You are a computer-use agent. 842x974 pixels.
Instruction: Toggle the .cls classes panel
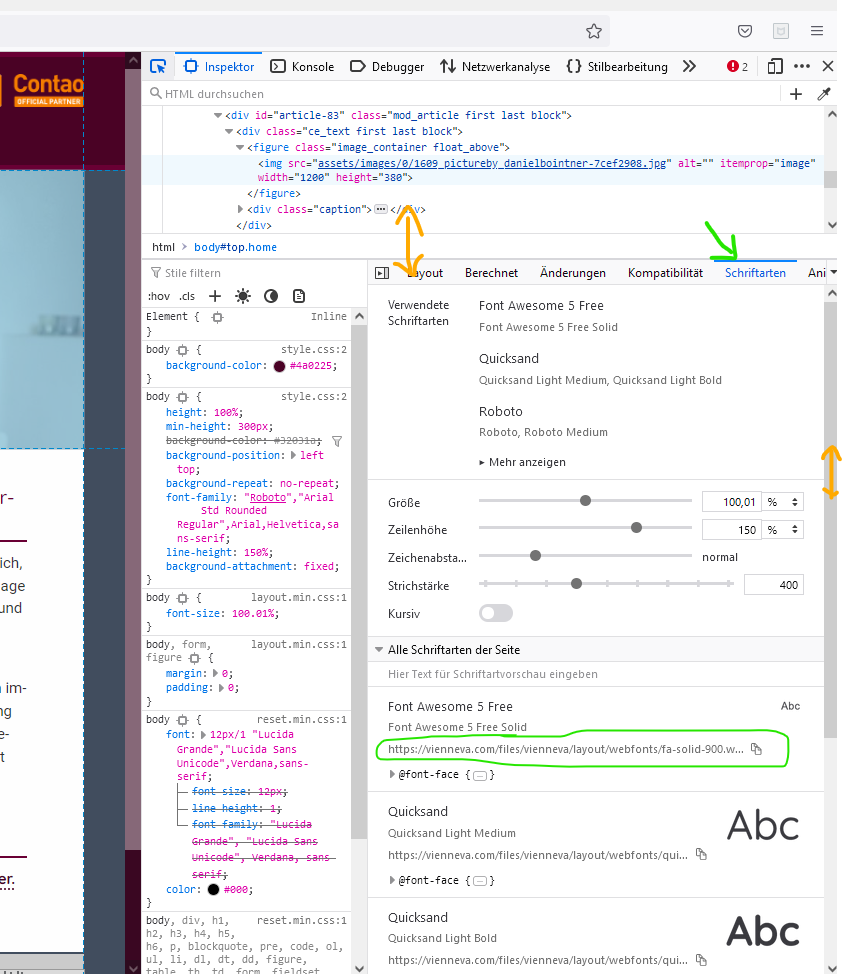click(187, 296)
